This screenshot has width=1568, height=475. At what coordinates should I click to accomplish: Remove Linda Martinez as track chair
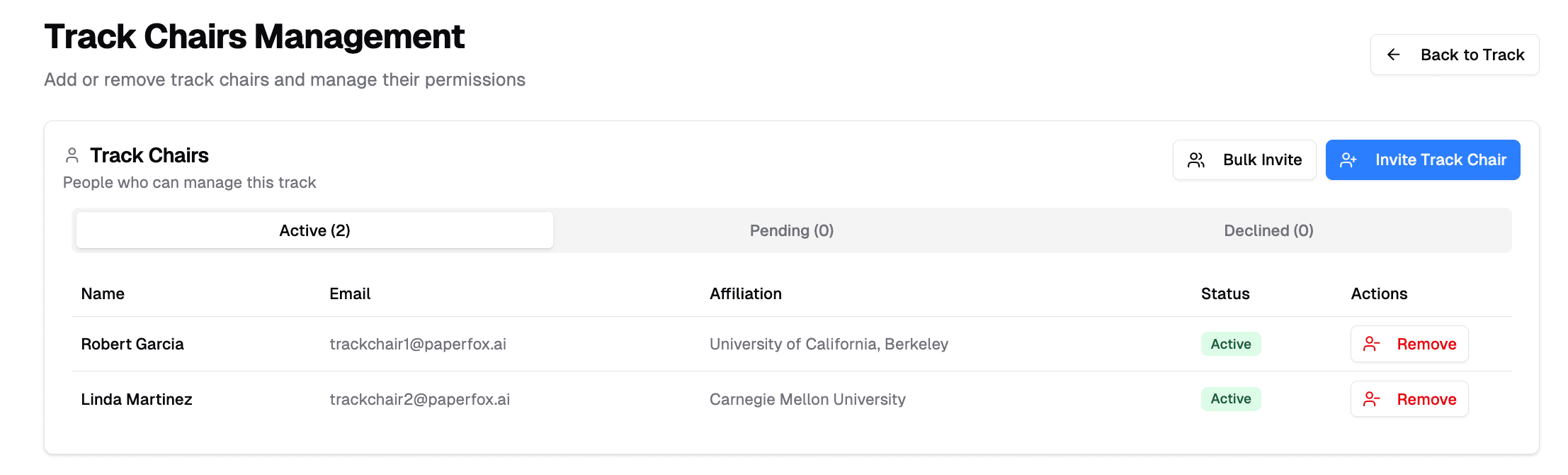[x=1409, y=399]
